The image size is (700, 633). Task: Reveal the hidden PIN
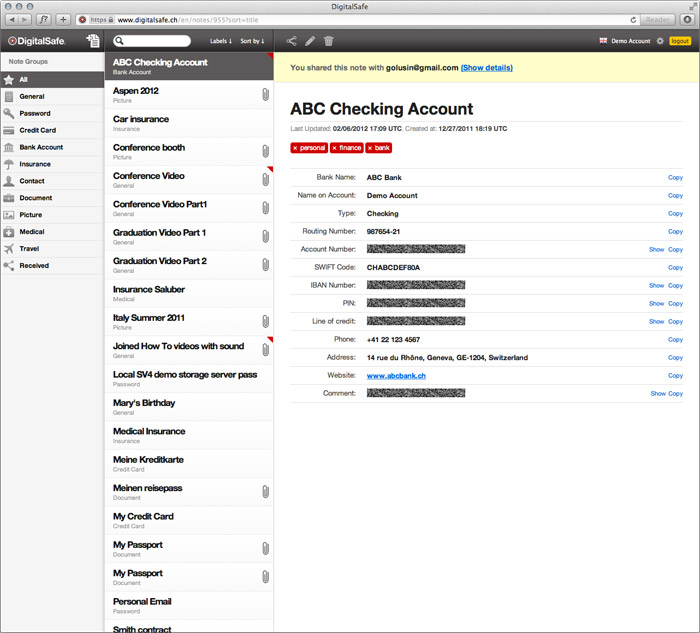[x=656, y=304]
